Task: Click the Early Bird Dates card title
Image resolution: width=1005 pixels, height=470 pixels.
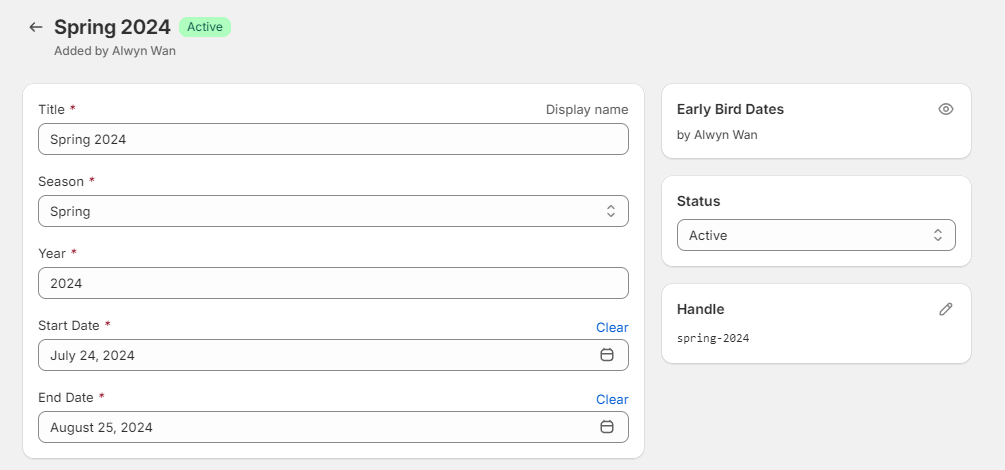Action: pos(730,109)
